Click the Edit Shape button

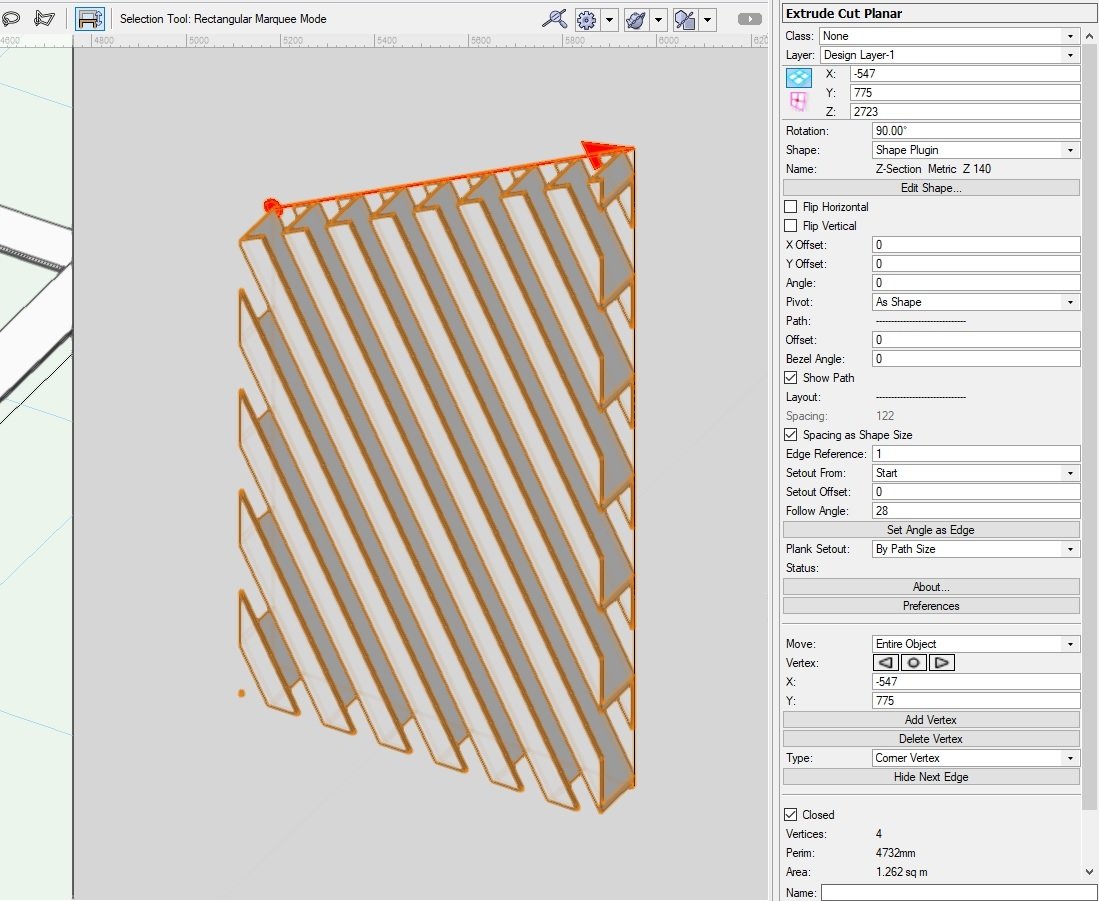tap(931, 188)
